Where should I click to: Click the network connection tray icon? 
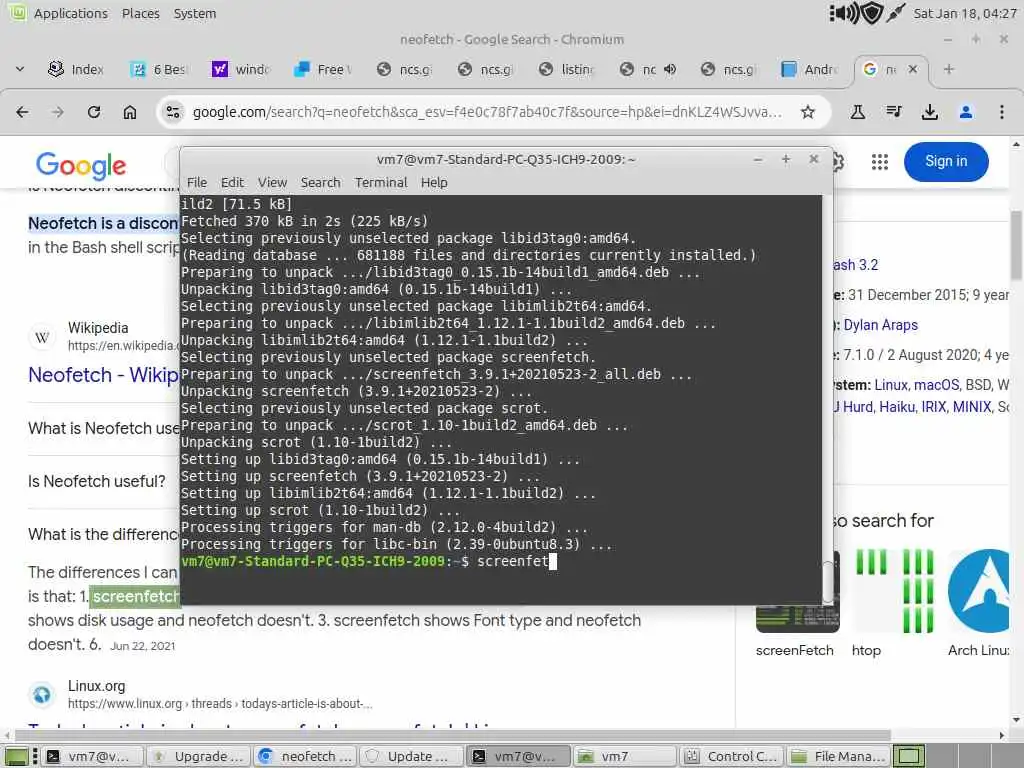tap(895, 13)
